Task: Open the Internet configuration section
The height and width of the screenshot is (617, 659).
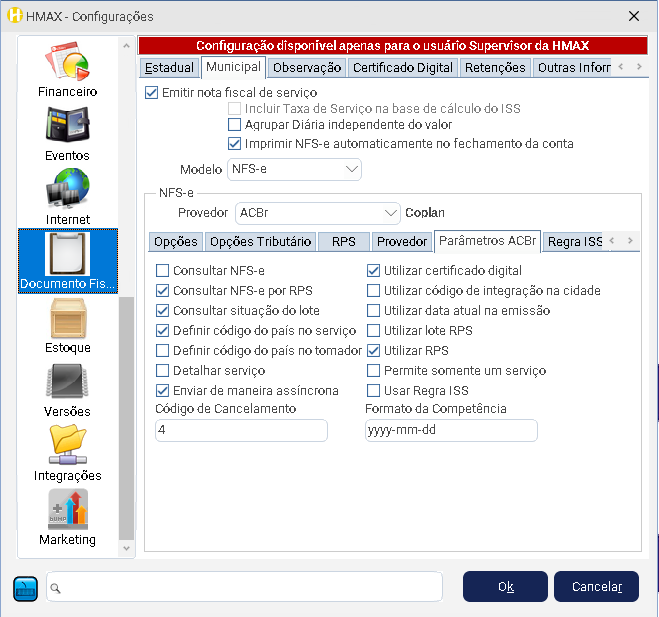Action: 68,195
